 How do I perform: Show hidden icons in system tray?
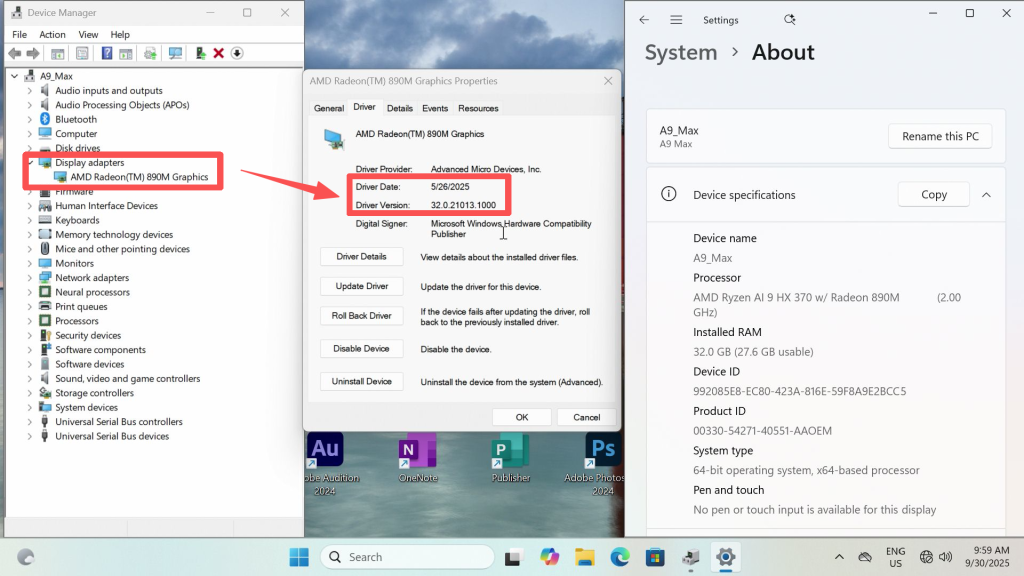tap(838, 557)
